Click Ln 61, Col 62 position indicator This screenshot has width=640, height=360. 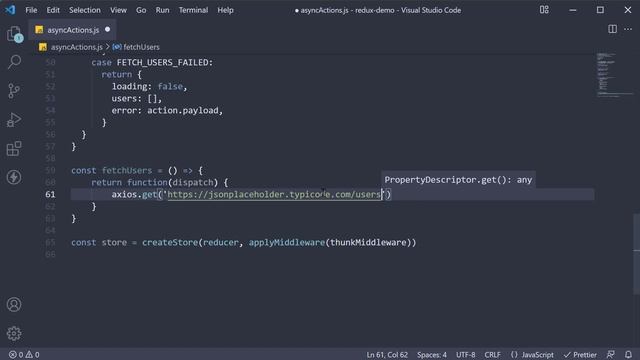pyautogui.click(x=387, y=354)
